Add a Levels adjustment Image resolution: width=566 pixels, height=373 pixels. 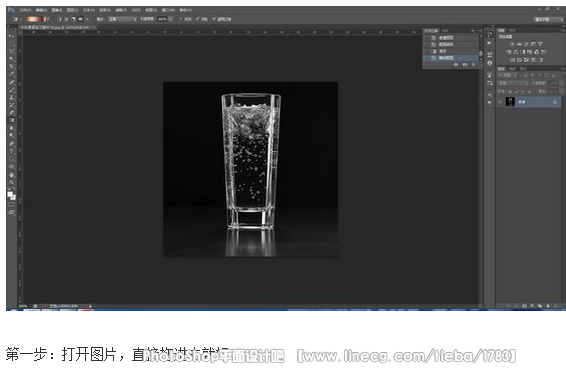click(519, 44)
